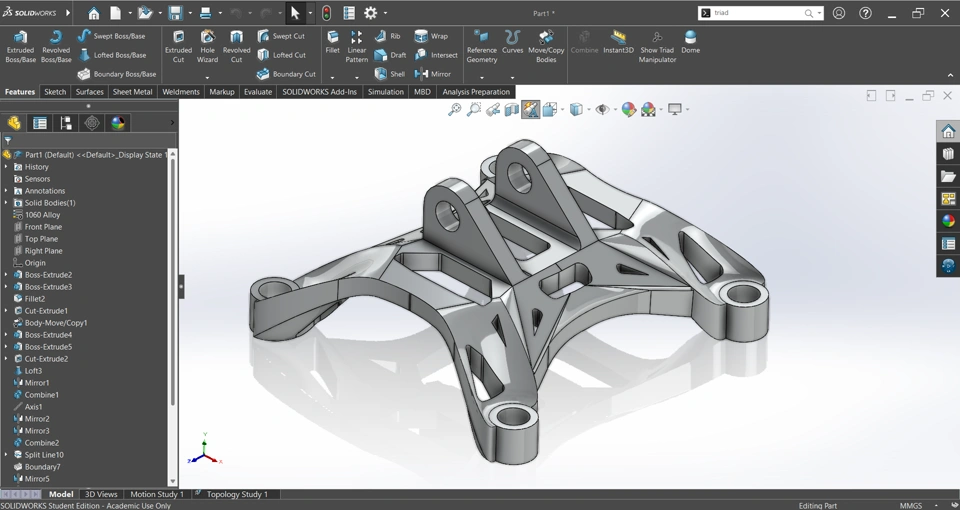Screen dimensions: 960x510
Task: Expand the History folder
Action: 6,167
